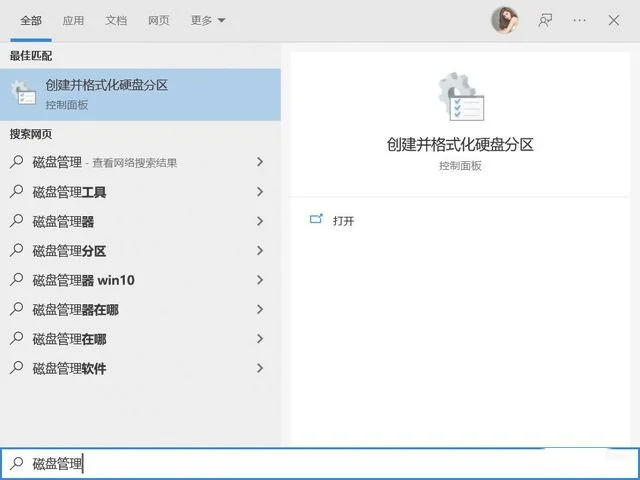Switch to the 文档 tab
Viewport: 640px width, 480px height.
tap(116, 20)
